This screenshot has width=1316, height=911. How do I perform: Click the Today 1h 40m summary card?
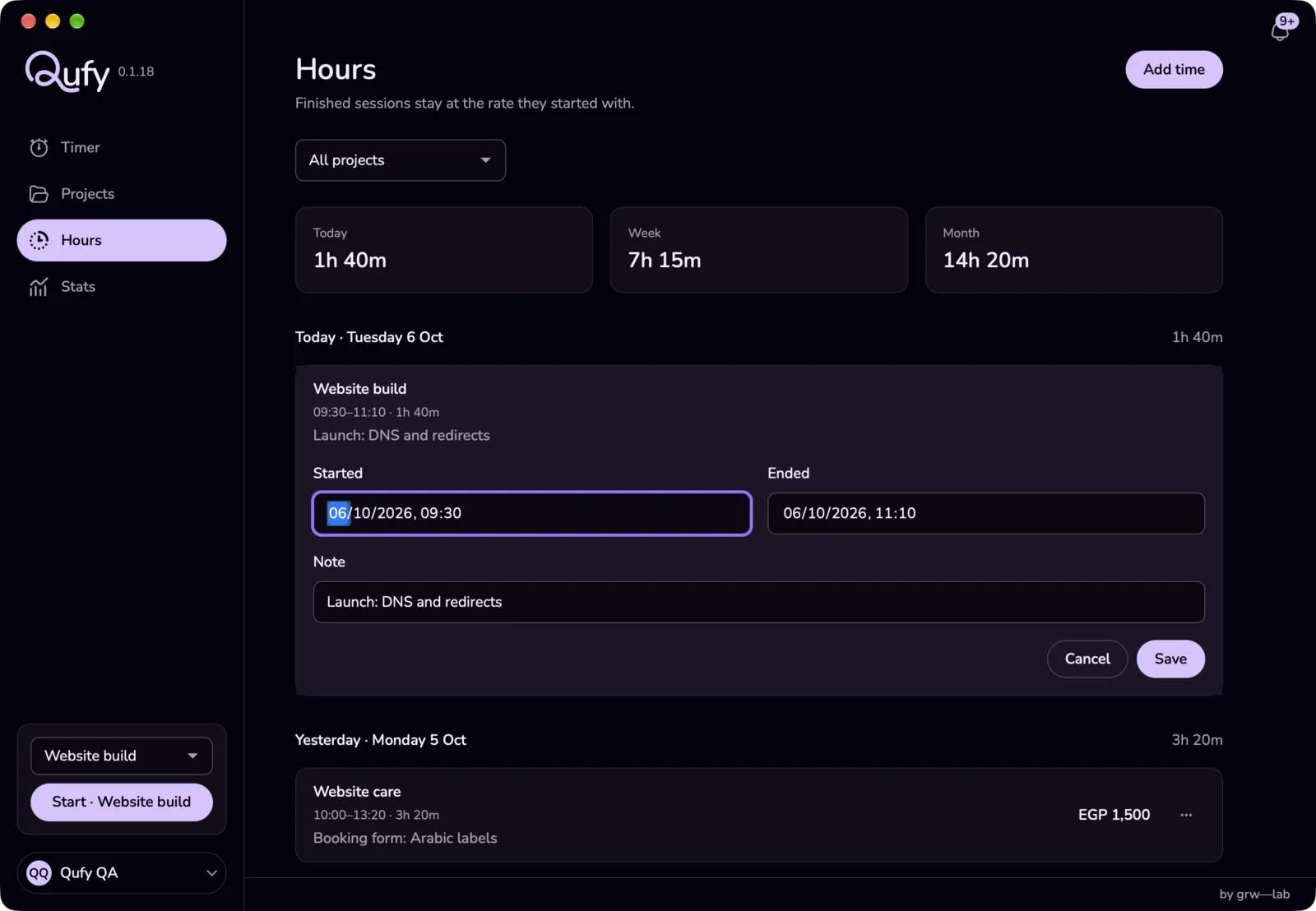pos(444,250)
